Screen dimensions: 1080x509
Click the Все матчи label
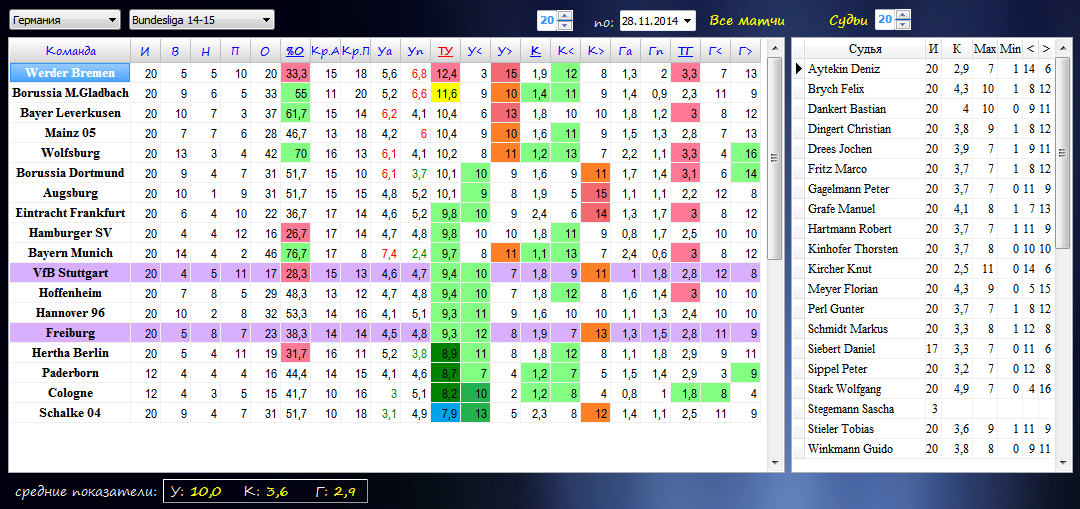[x=747, y=21]
